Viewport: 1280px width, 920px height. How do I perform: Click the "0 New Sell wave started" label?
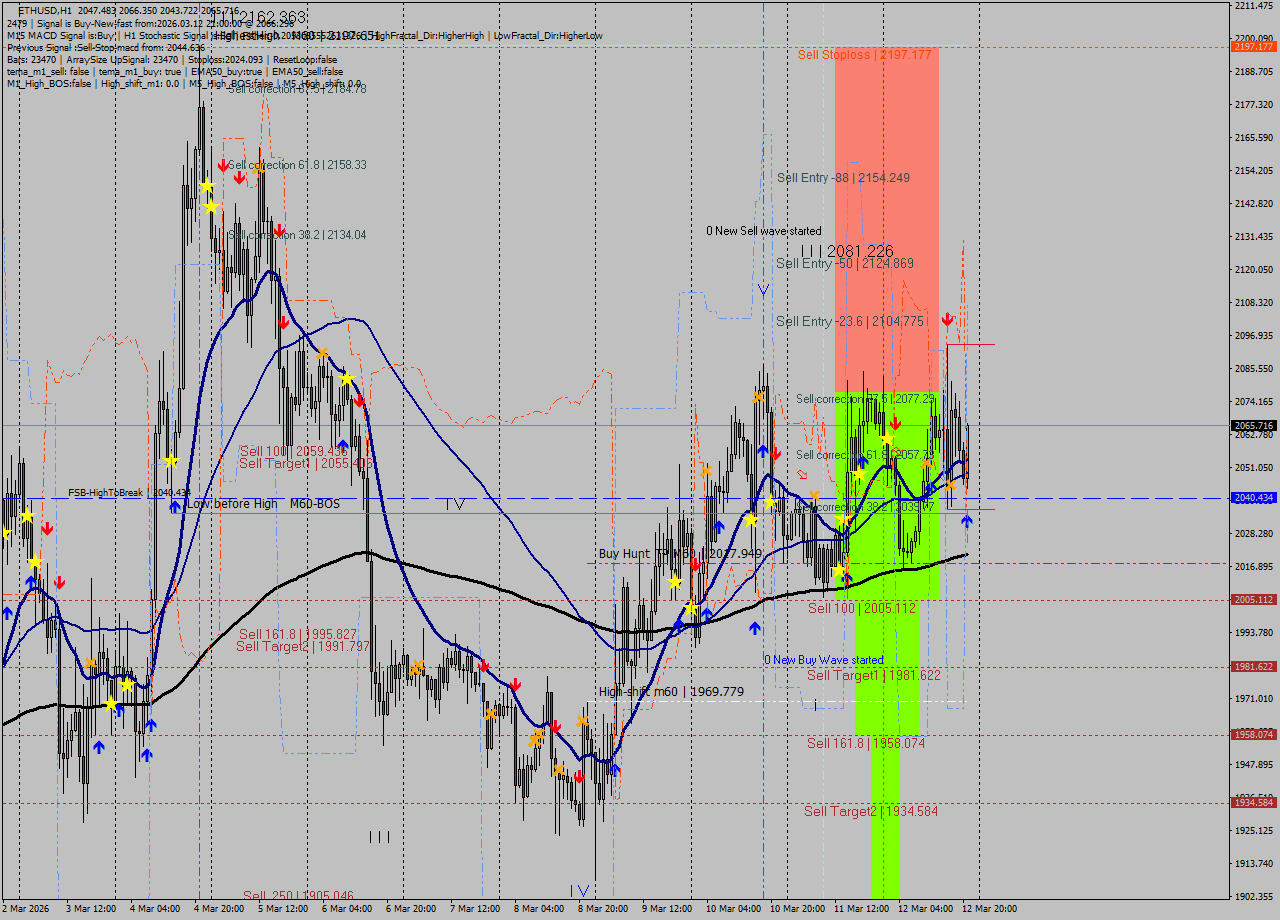click(764, 231)
